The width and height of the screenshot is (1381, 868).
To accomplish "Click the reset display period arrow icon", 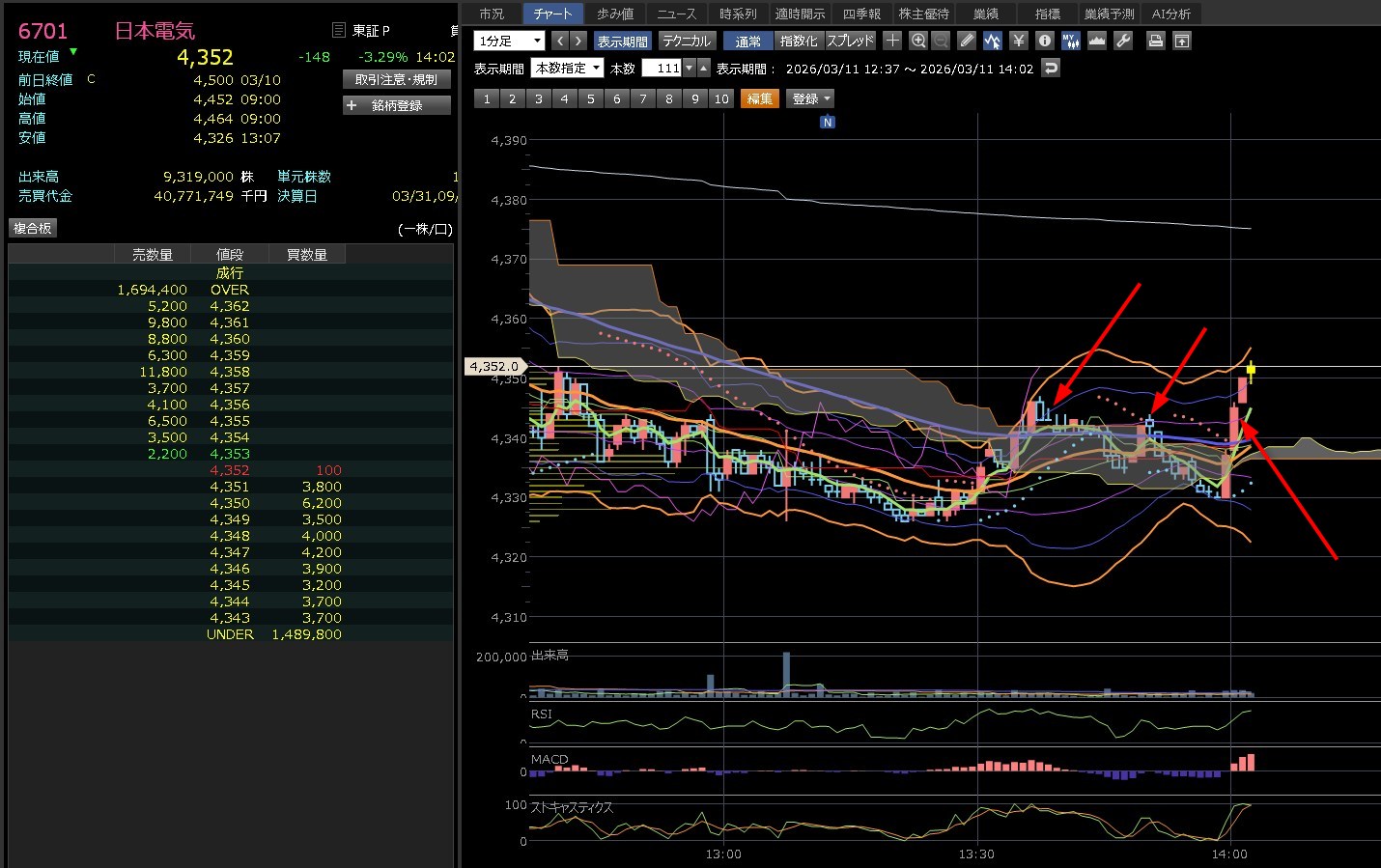I will pos(1051,69).
